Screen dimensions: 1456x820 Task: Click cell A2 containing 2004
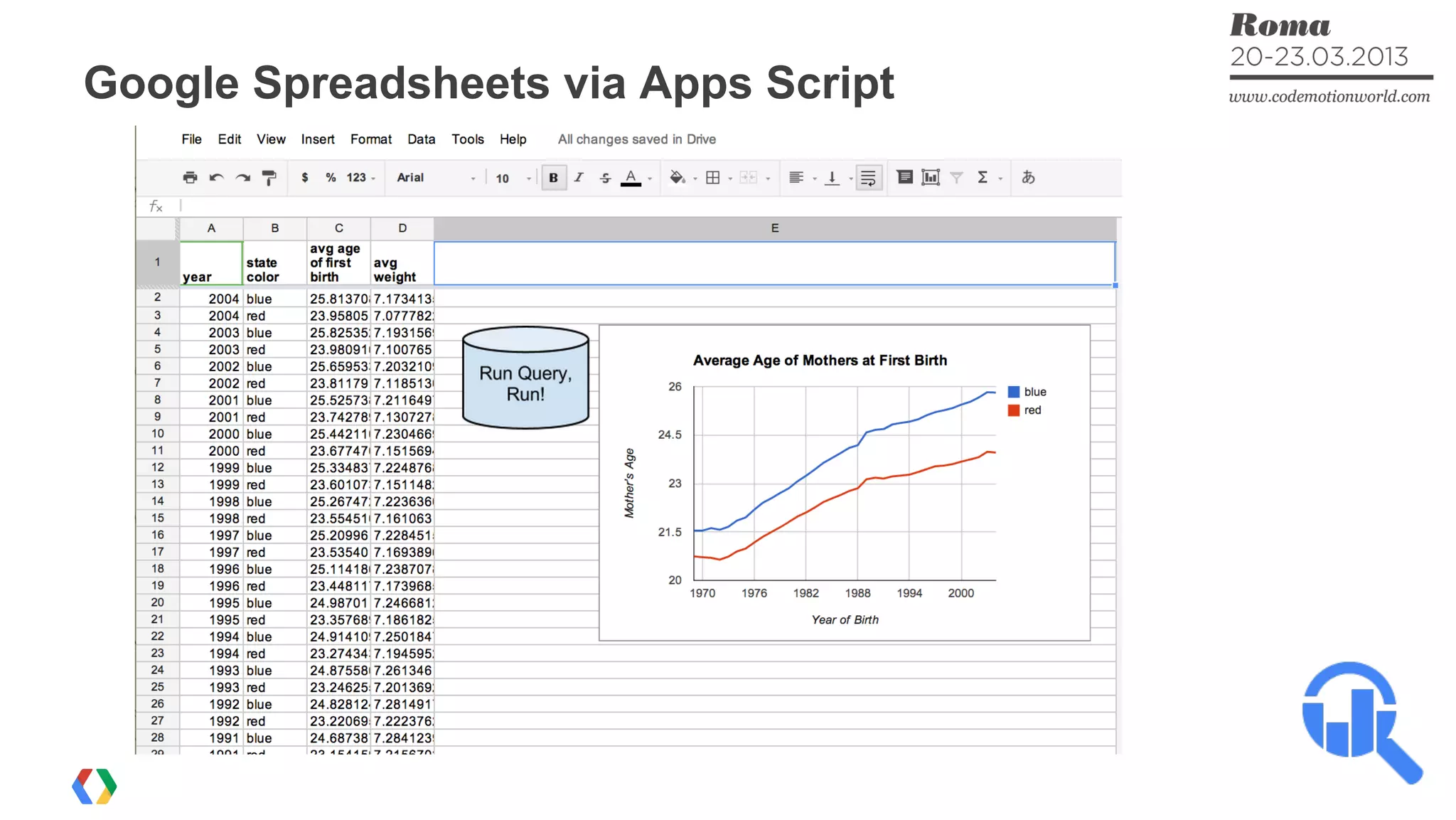coord(211,299)
